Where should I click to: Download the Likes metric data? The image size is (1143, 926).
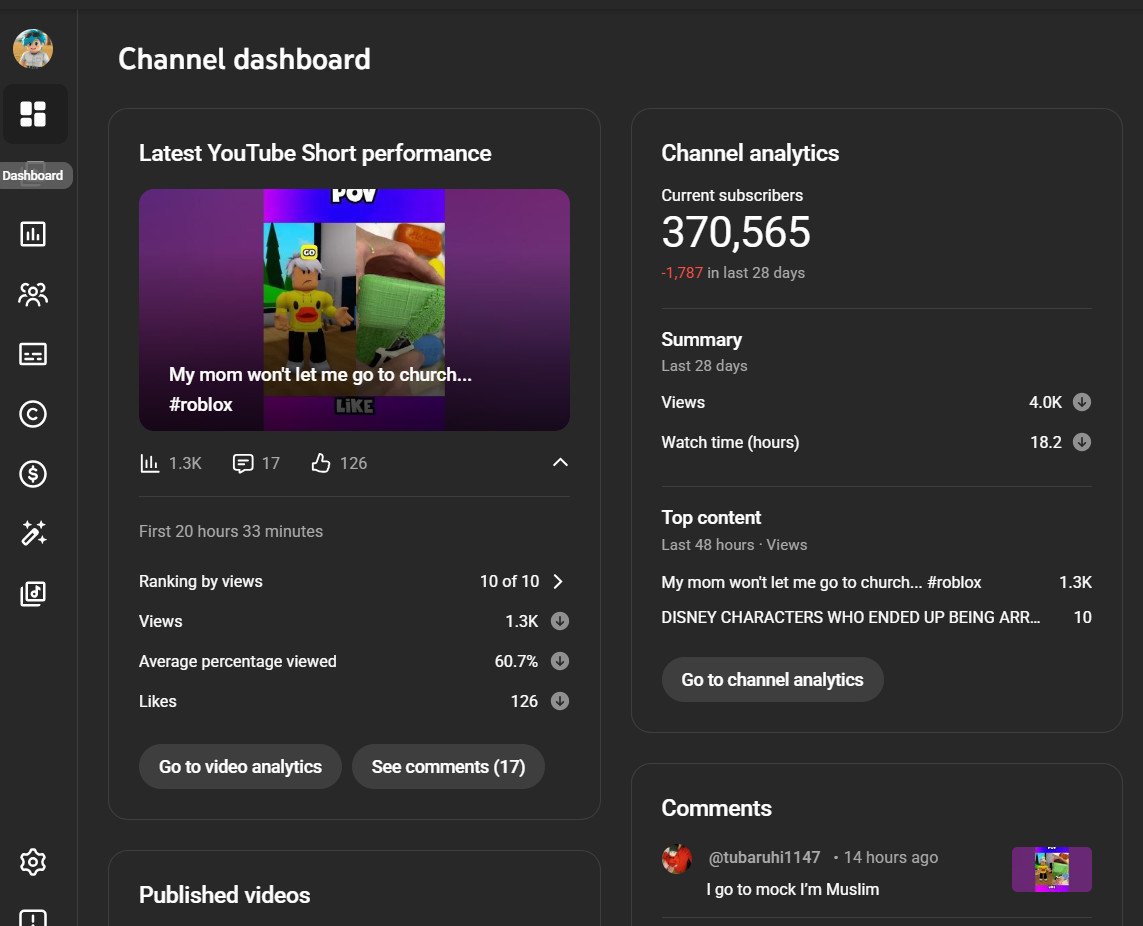(x=559, y=701)
